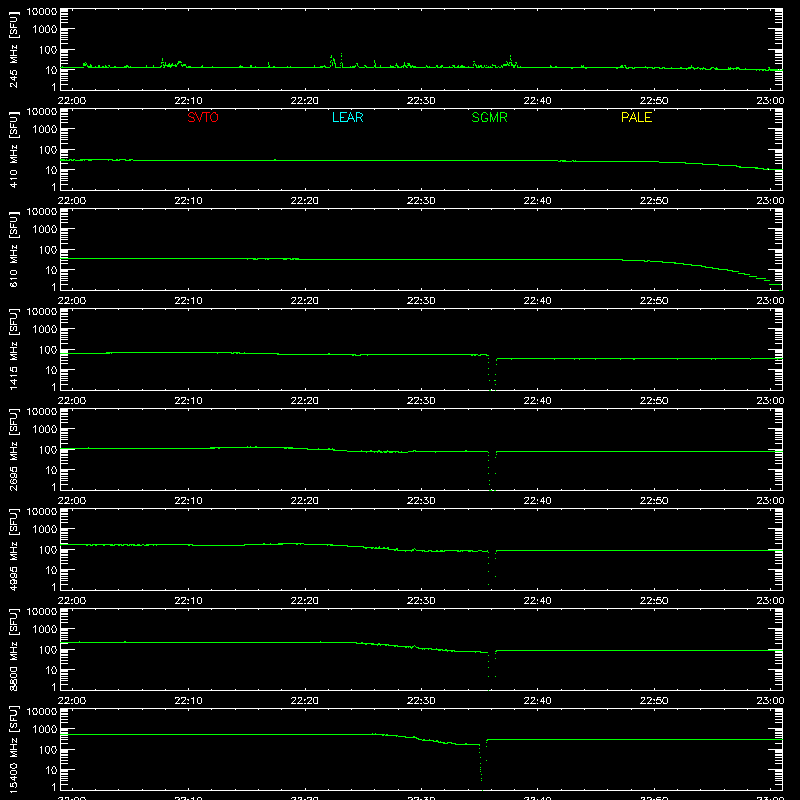Viewport: 800px width, 800px height.
Task: Click the red SVTO station label
Action: coord(203,117)
